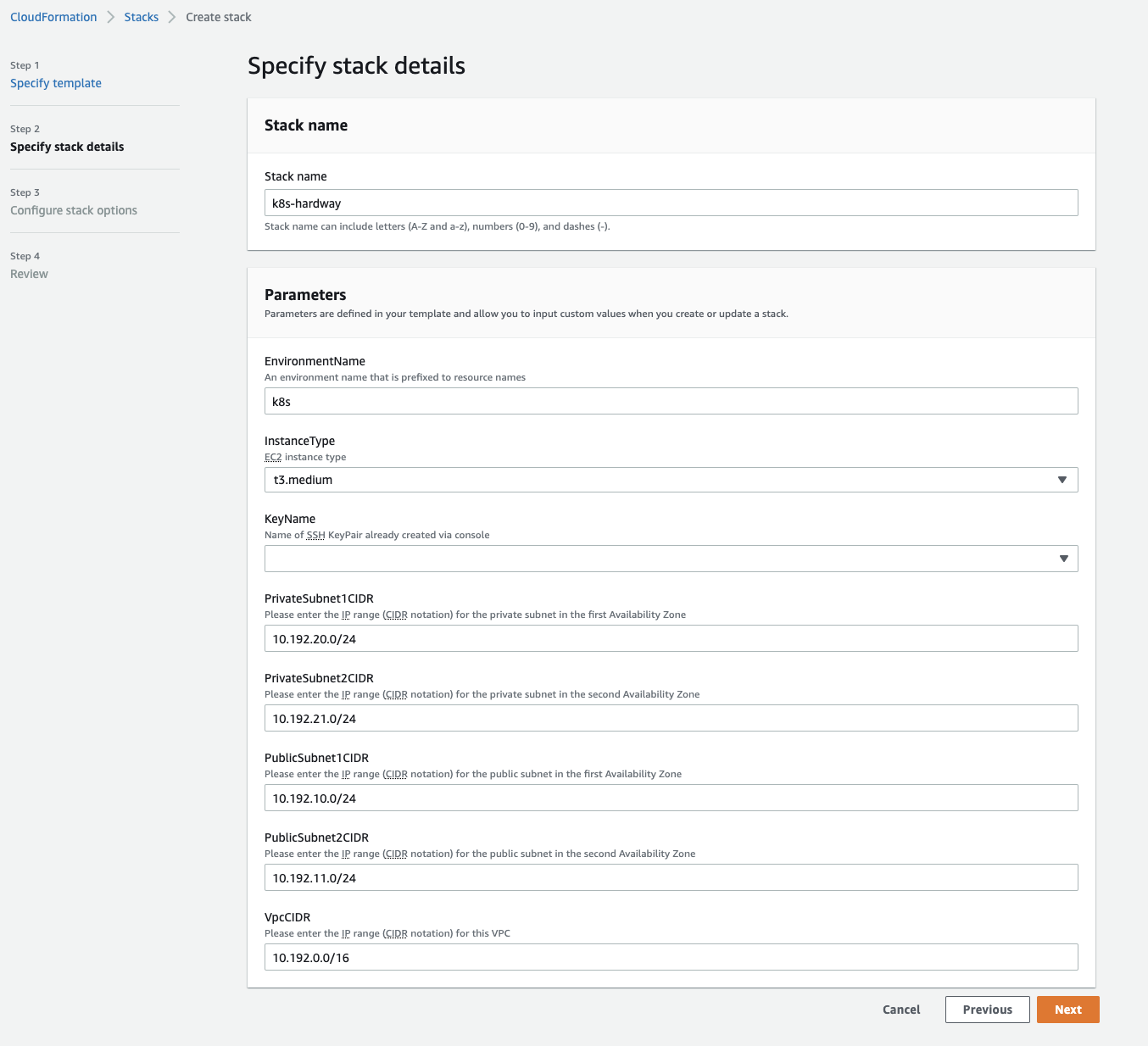1148x1046 pixels.
Task: Select the Specify stack details step
Action: (67, 147)
